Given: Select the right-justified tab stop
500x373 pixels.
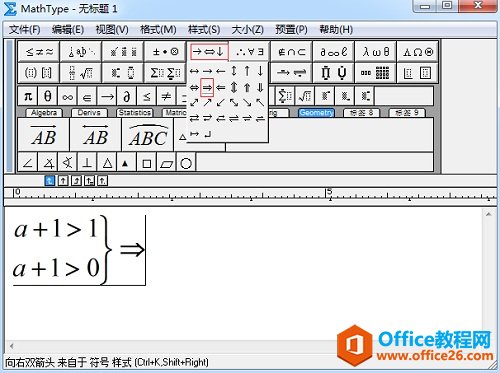Looking at the screenshot, I should point(76,181).
